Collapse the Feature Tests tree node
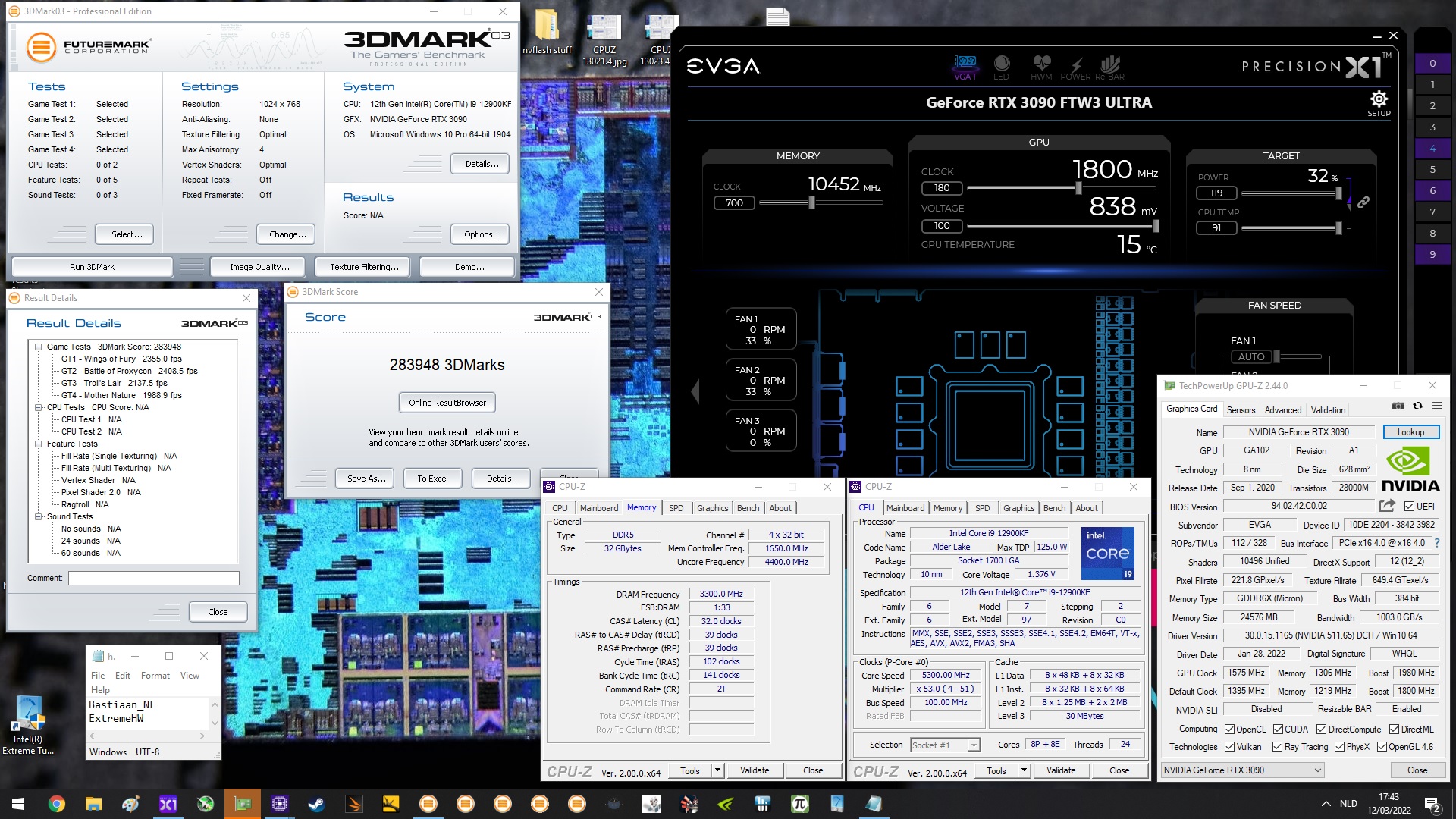Viewport: 1456px width, 819px height. coord(38,444)
